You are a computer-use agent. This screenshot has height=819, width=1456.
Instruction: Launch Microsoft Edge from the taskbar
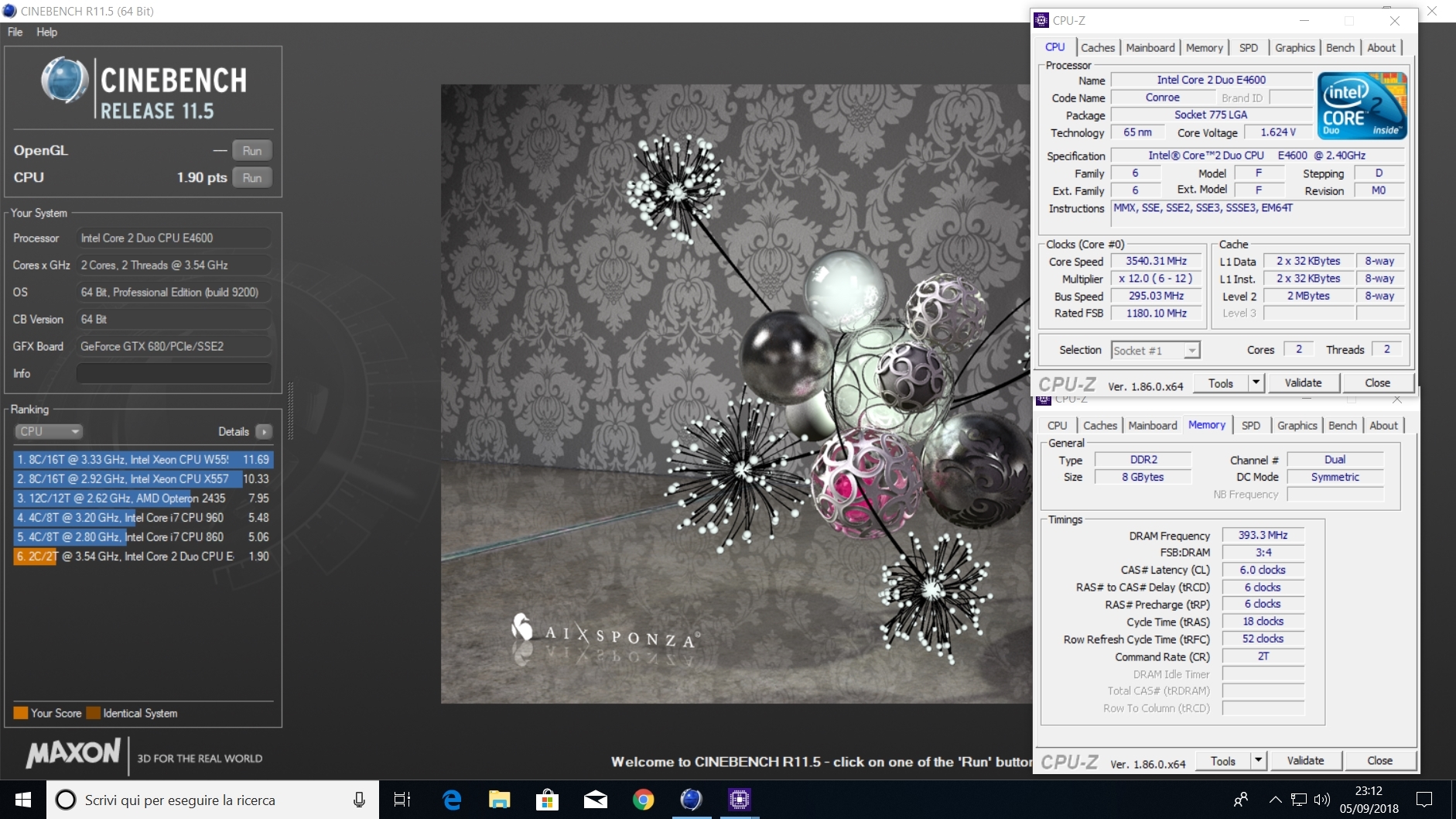tap(451, 800)
